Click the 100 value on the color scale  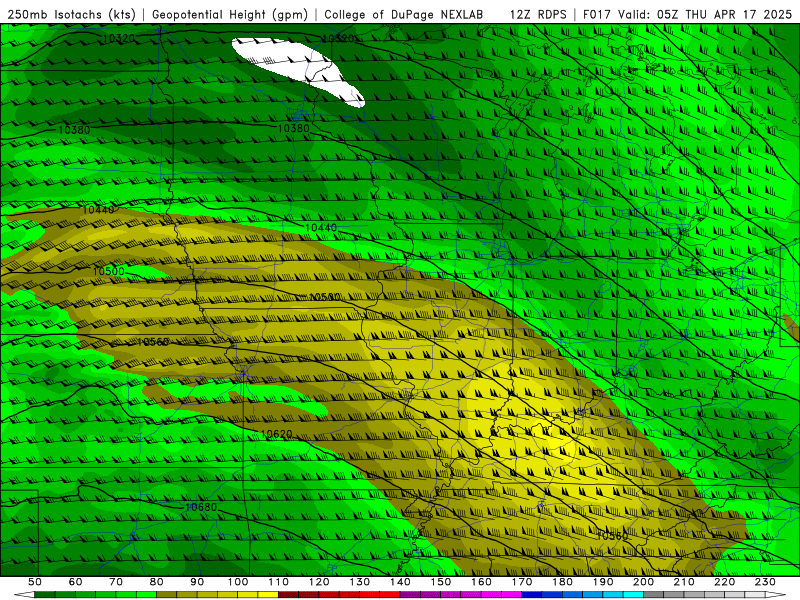[x=238, y=582]
